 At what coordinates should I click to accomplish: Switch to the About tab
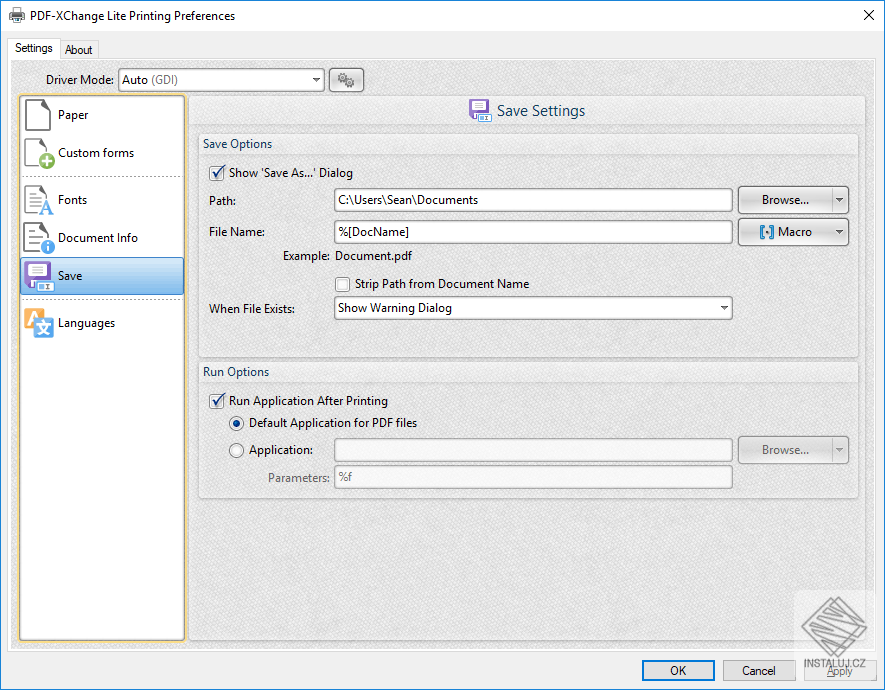coord(78,50)
